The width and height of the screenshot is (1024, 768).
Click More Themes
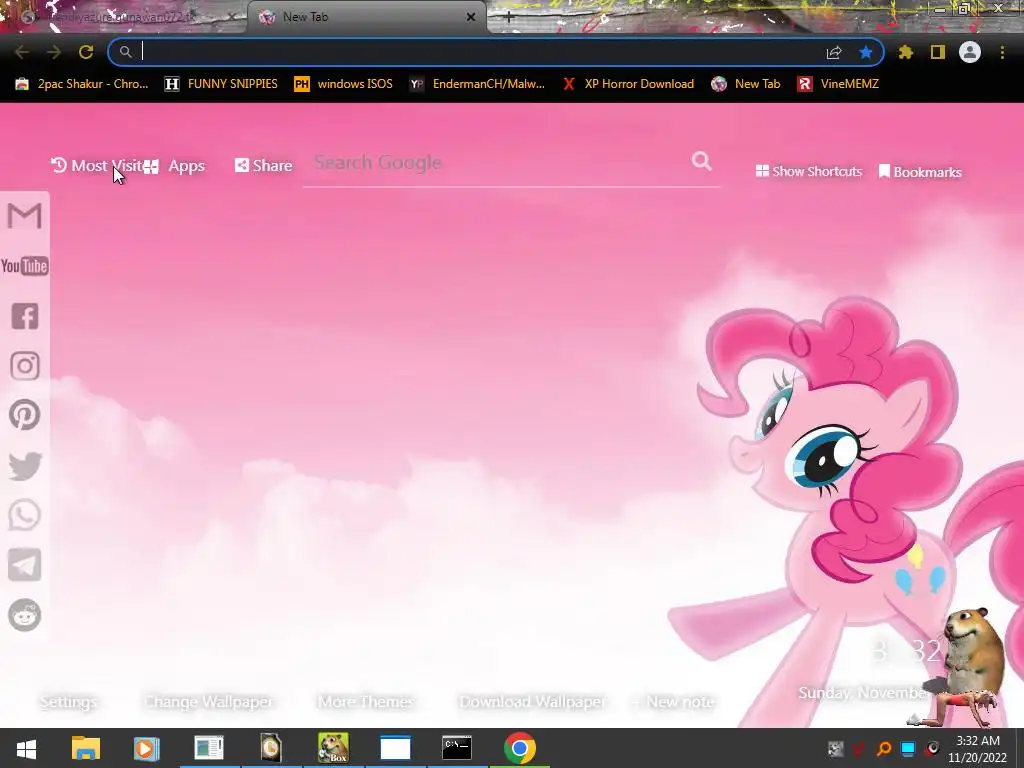pos(366,701)
